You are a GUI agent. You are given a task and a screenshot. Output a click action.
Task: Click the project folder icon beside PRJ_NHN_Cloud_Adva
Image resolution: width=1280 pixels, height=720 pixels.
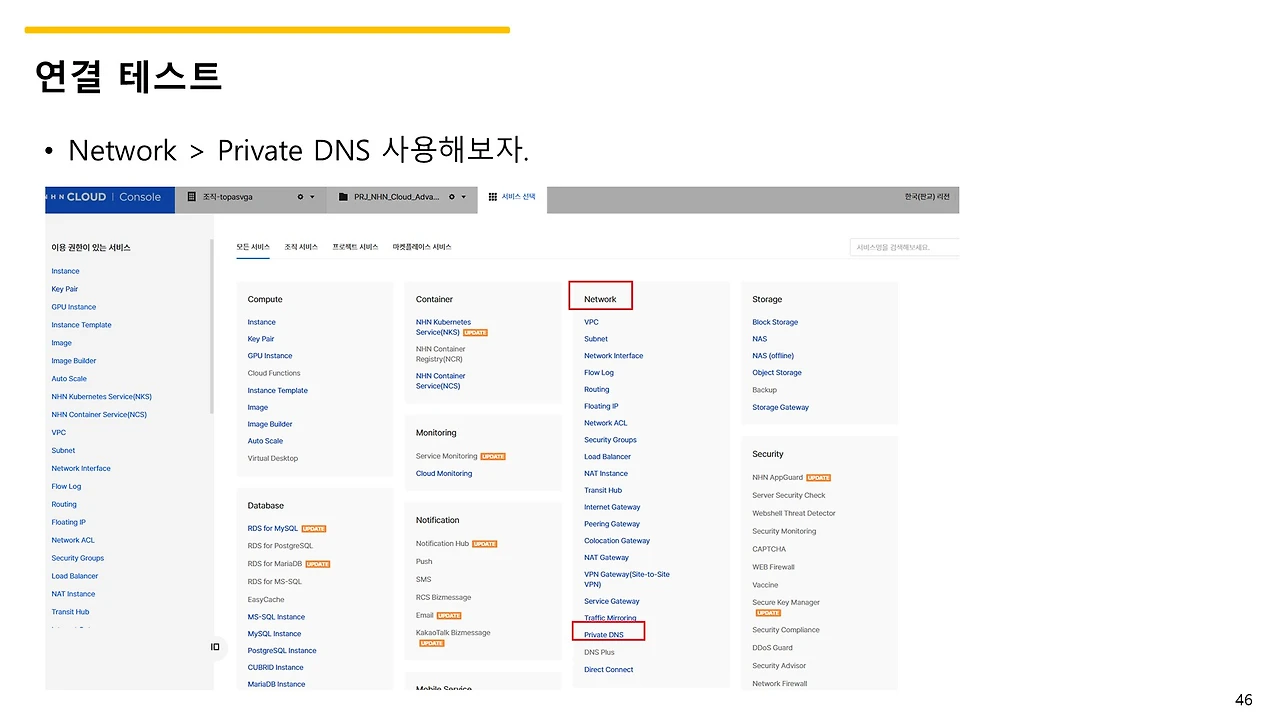pyautogui.click(x=343, y=197)
